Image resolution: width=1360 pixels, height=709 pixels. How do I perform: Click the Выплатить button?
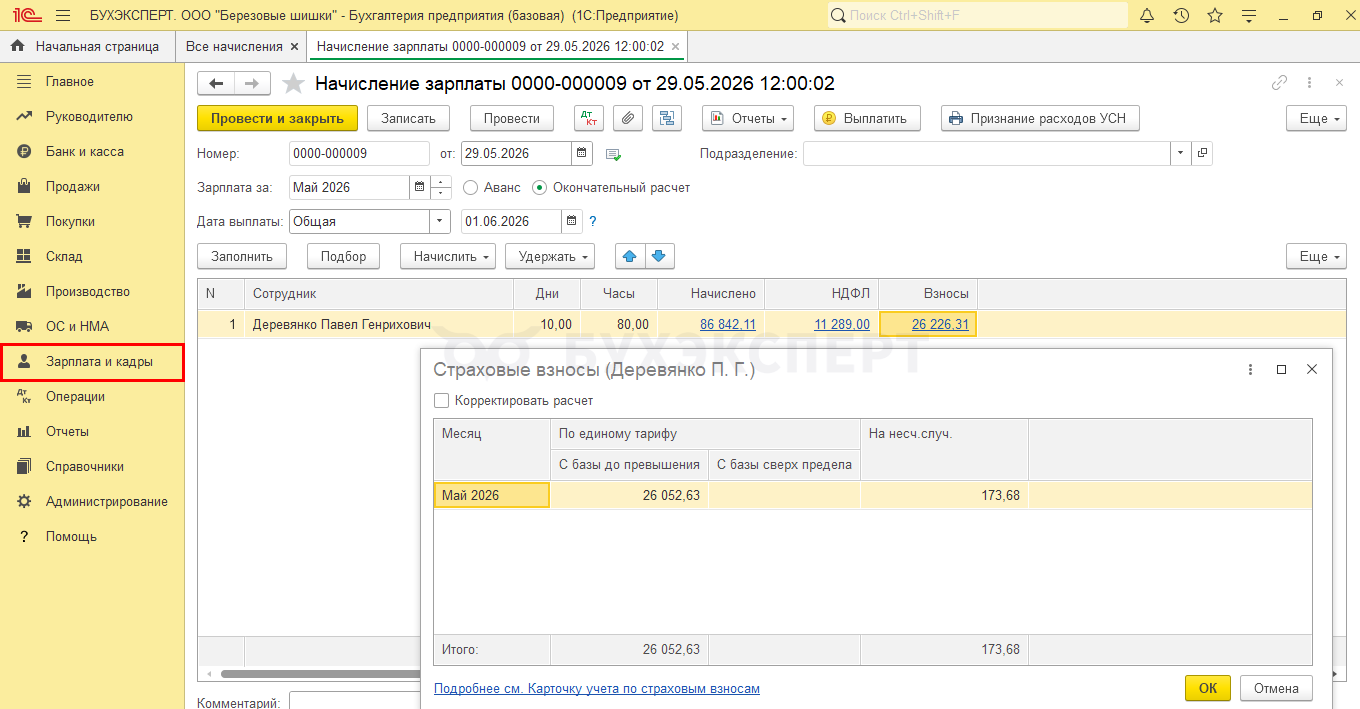(x=867, y=118)
